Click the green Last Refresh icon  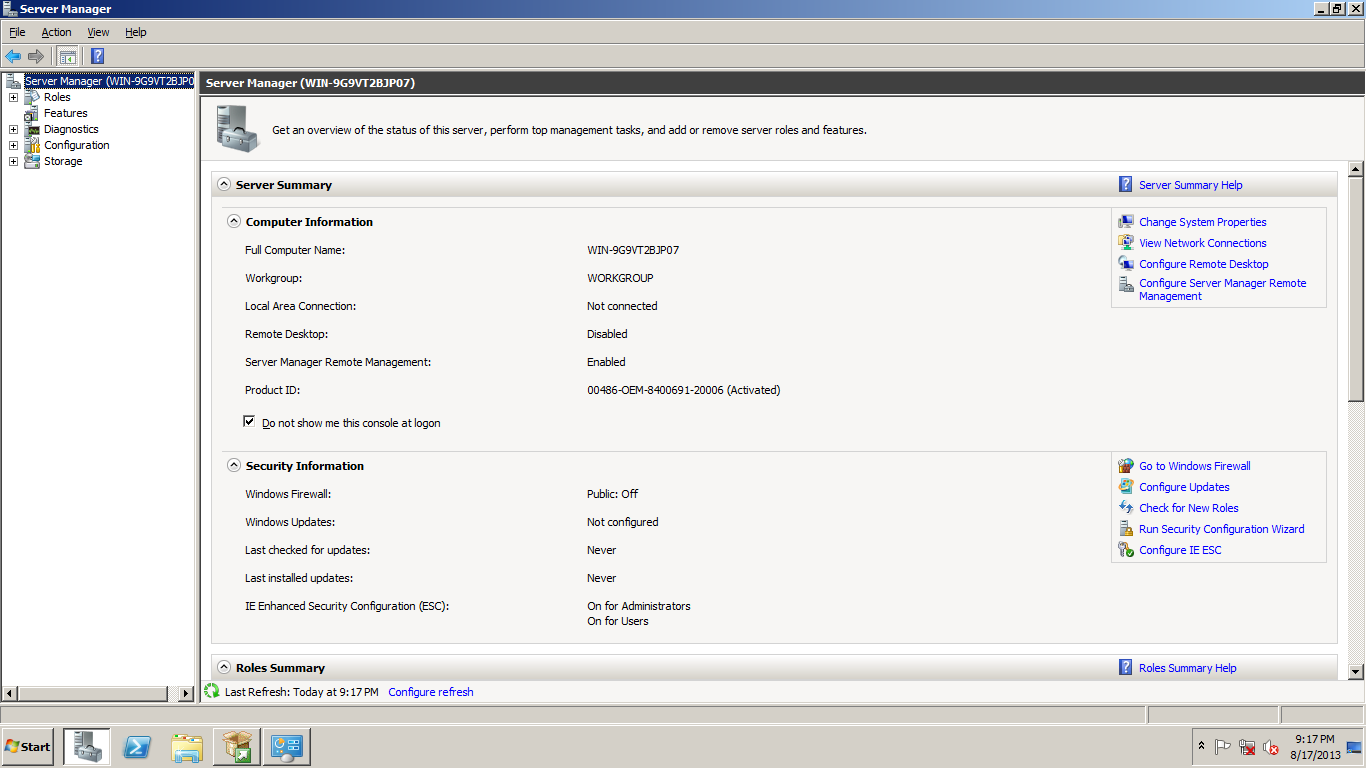[x=212, y=691]
